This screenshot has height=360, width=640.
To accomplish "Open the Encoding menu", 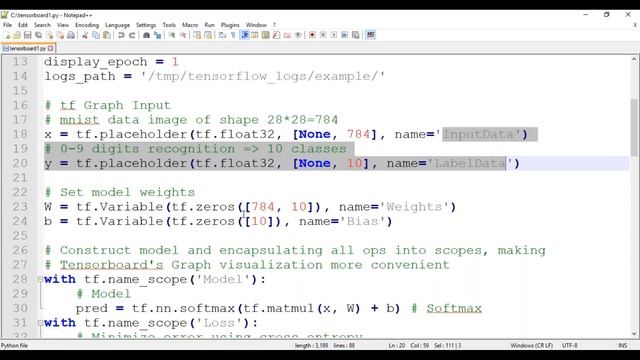I will [x=87, y=25].
